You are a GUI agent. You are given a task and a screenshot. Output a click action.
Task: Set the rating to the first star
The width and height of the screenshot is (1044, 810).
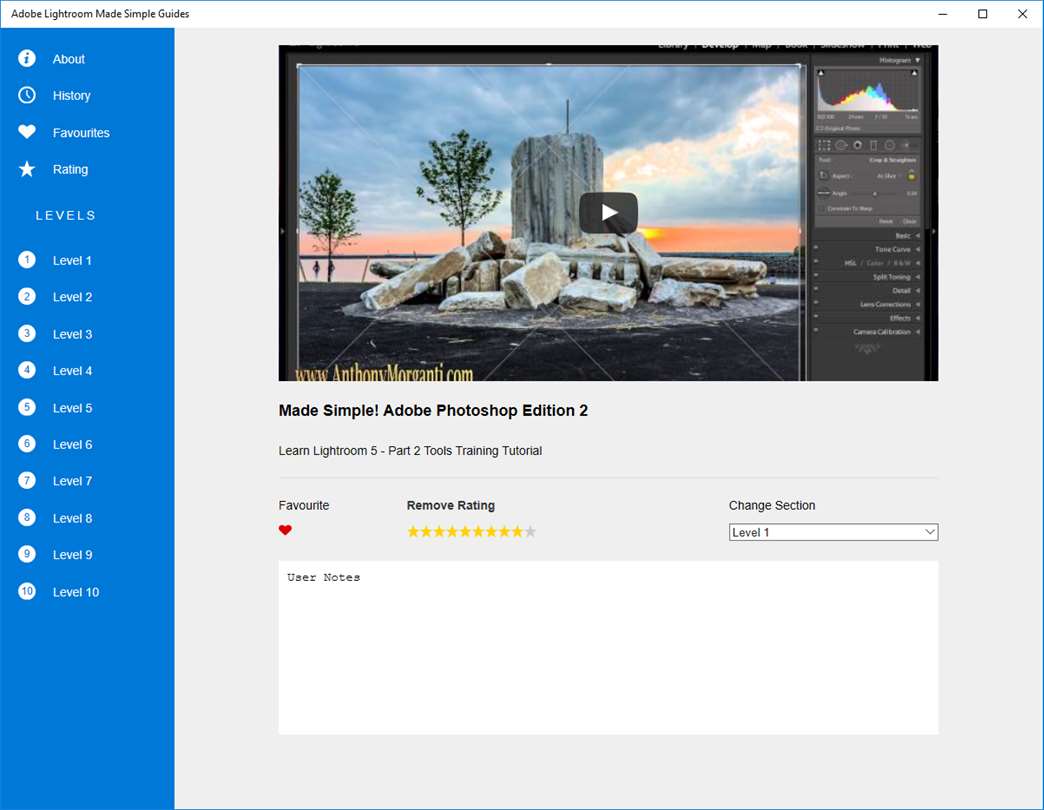tap(413, 532)
